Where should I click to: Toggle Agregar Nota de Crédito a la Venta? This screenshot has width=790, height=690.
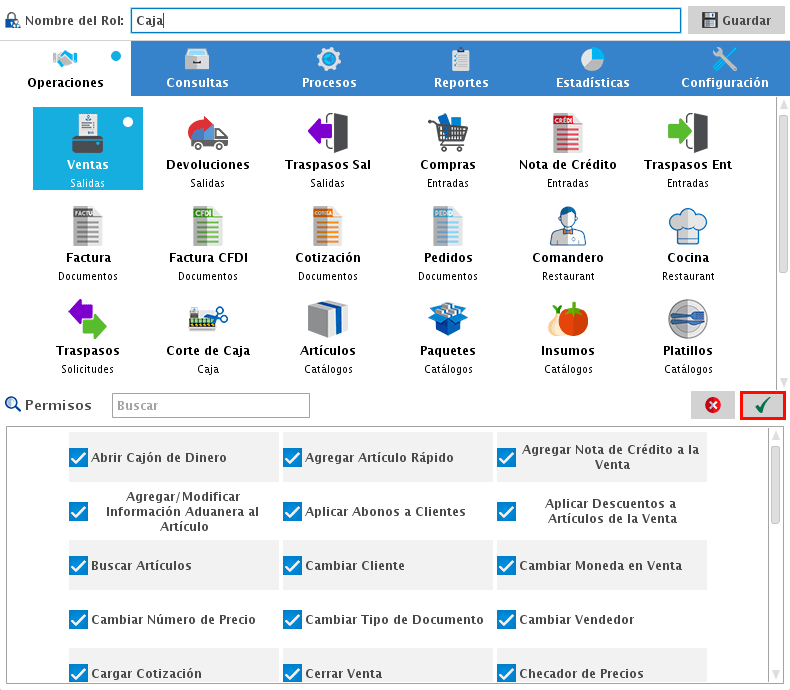tap(507, 457)
